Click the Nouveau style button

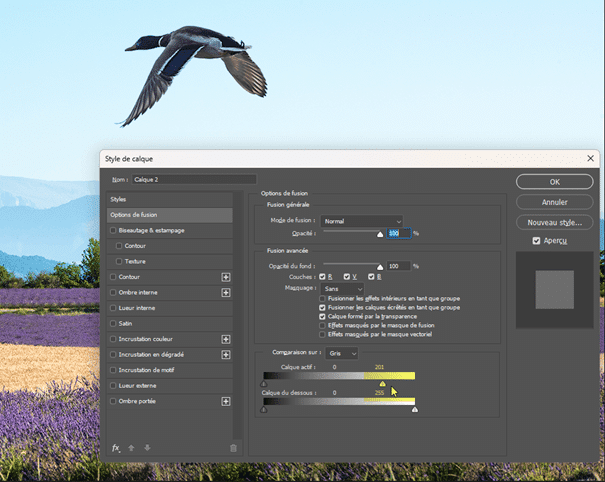pos(556,222)
